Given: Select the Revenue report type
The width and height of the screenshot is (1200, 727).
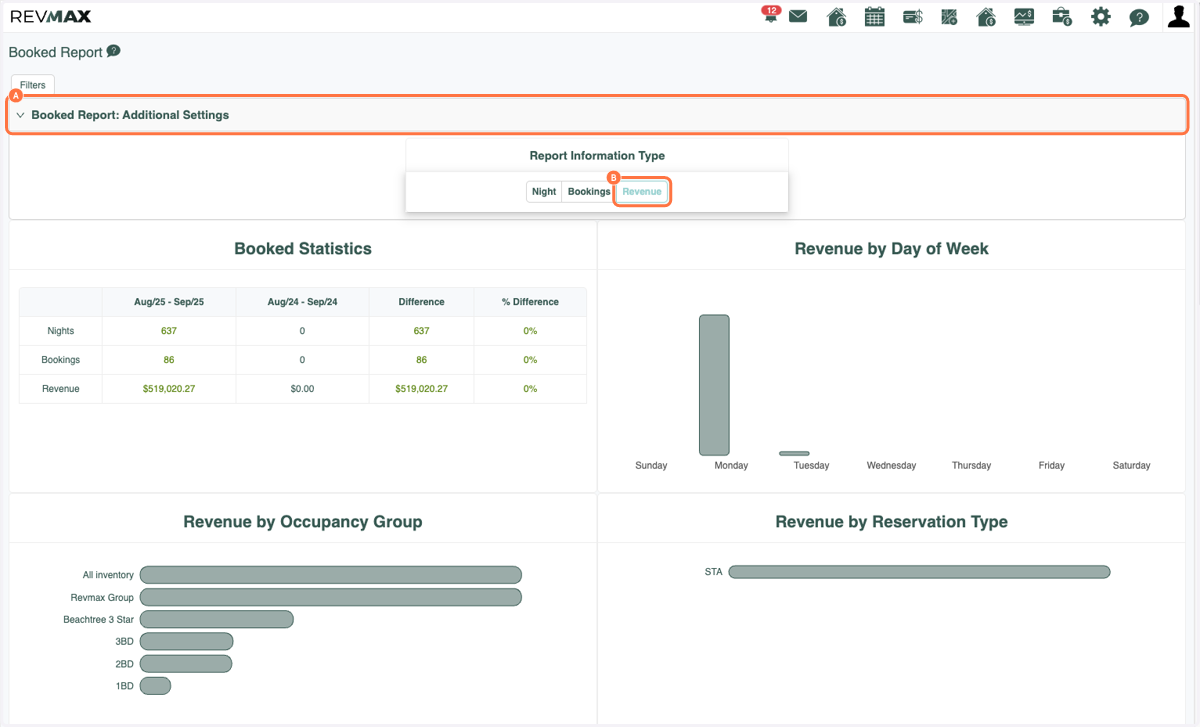Looking at the screenshot, I should [x=642, y=191].
